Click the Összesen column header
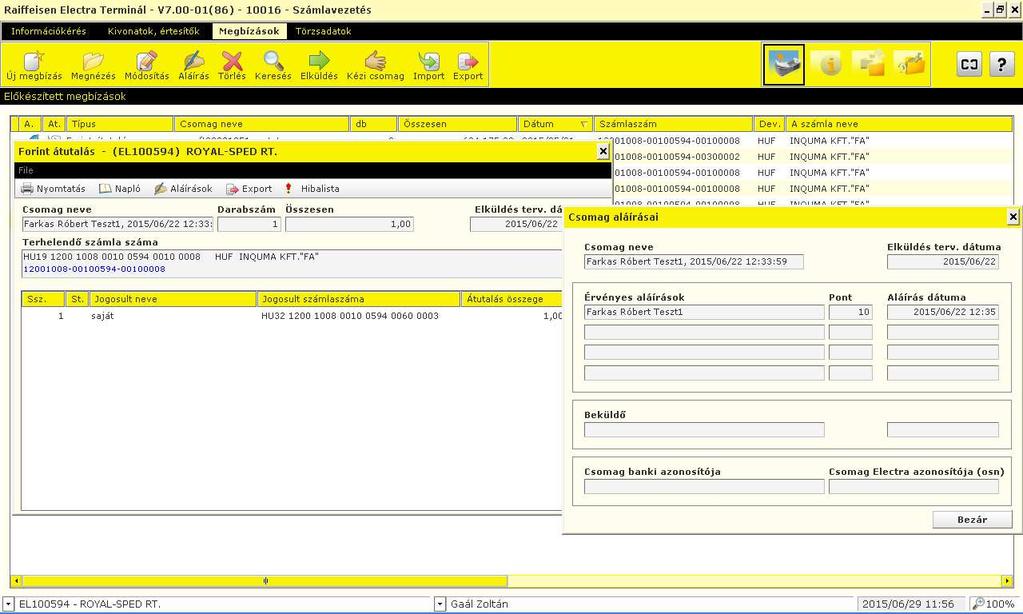The height and width of the screenshot is (614, 1023). (457, 124)
